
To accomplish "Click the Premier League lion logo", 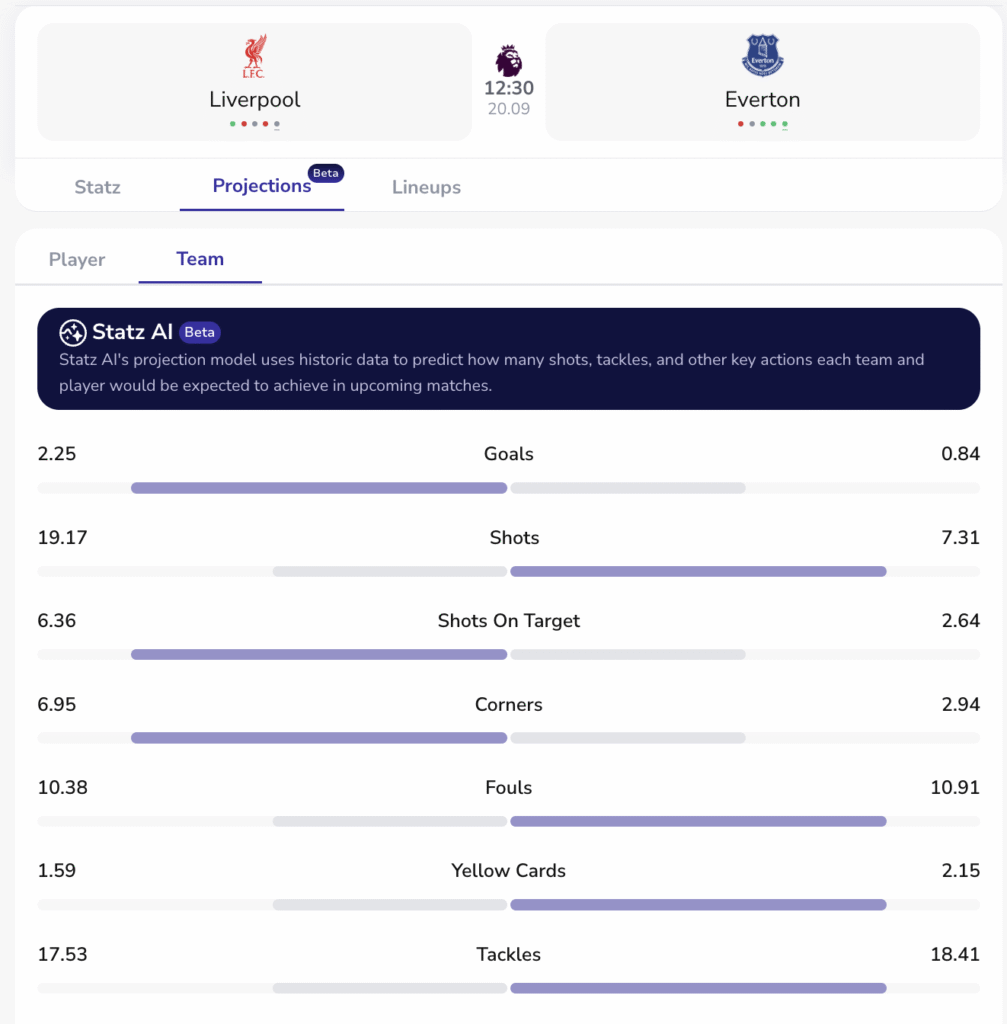I will pyautogui.click(x=509, y=60).
